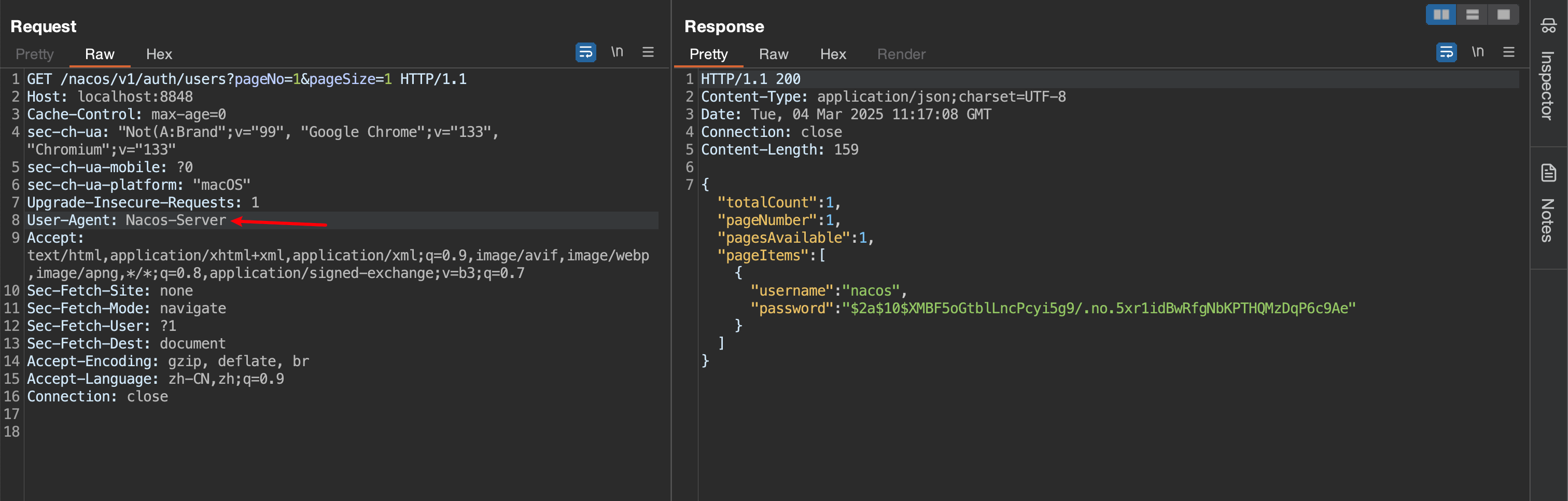Click the HTTP/1.1 200 status line
Screen dimensions: 1568x501
(750, 79)
